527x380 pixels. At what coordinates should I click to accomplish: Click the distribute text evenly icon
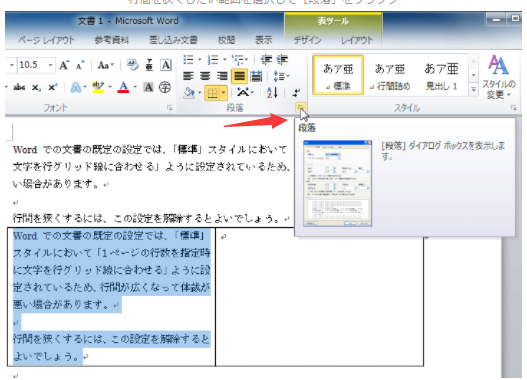coord(256,76)
